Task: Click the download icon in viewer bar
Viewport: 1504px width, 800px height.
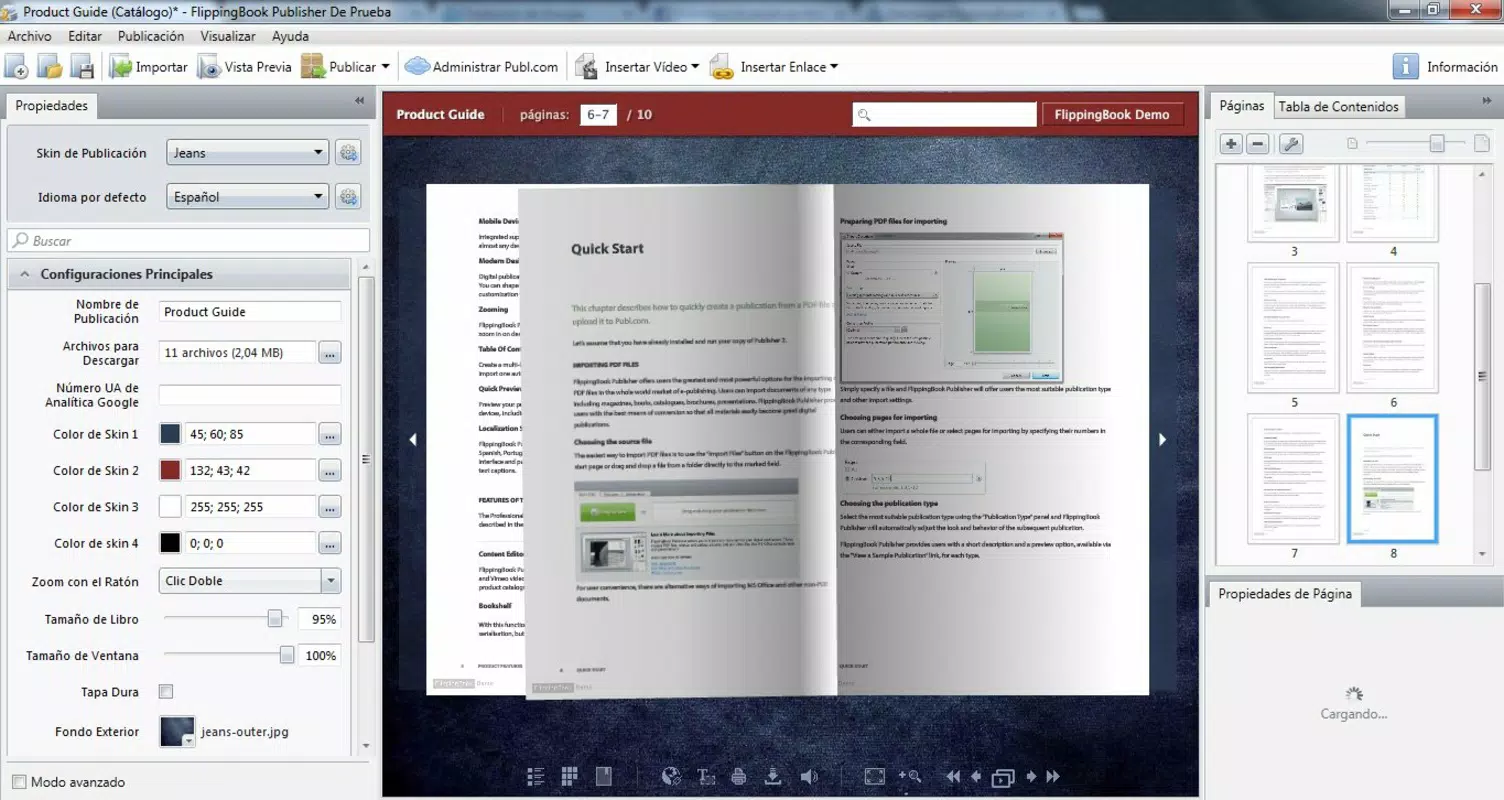Action: coord(772,776)
